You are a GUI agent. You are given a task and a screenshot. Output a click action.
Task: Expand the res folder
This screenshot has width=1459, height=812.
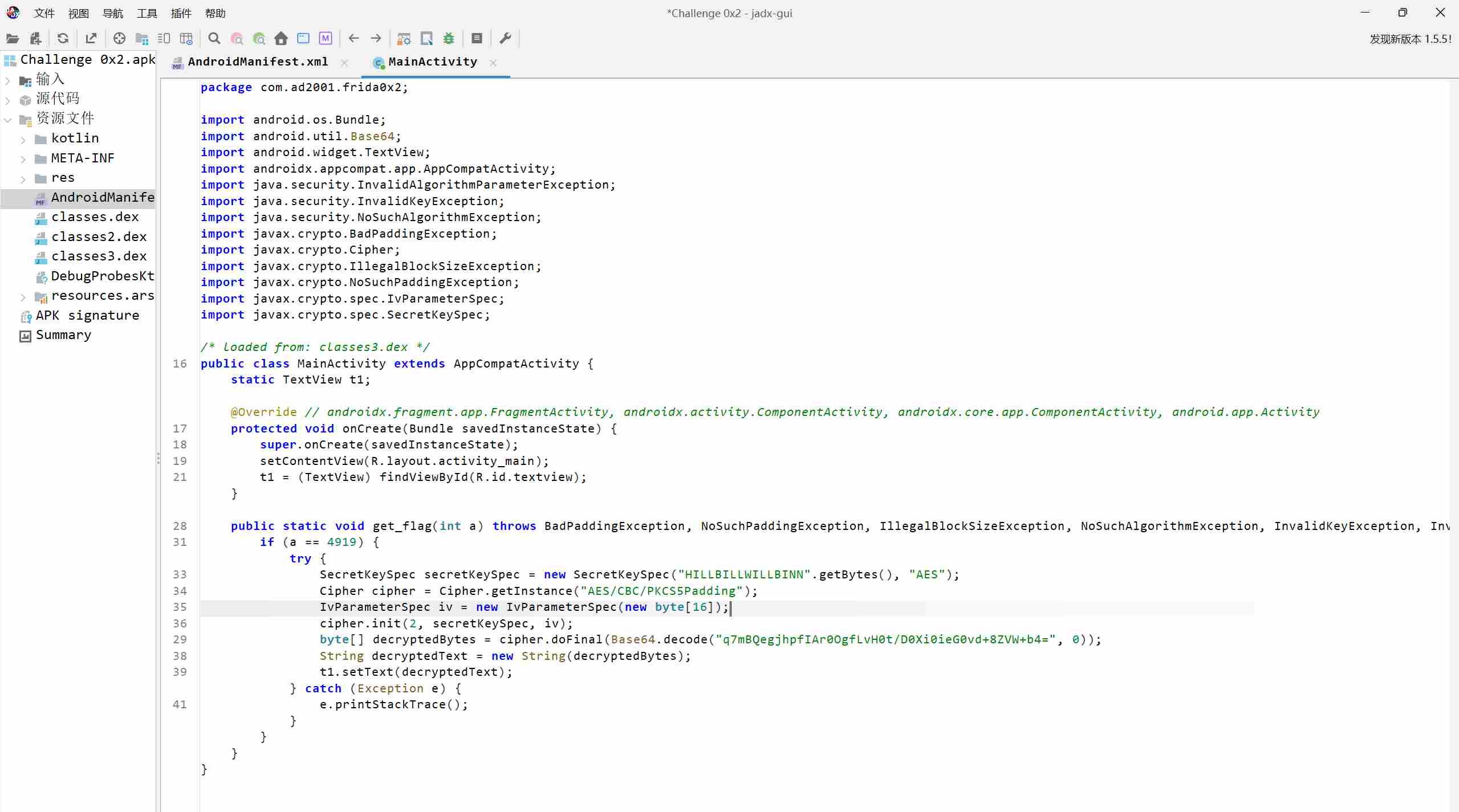pos(23,179)
